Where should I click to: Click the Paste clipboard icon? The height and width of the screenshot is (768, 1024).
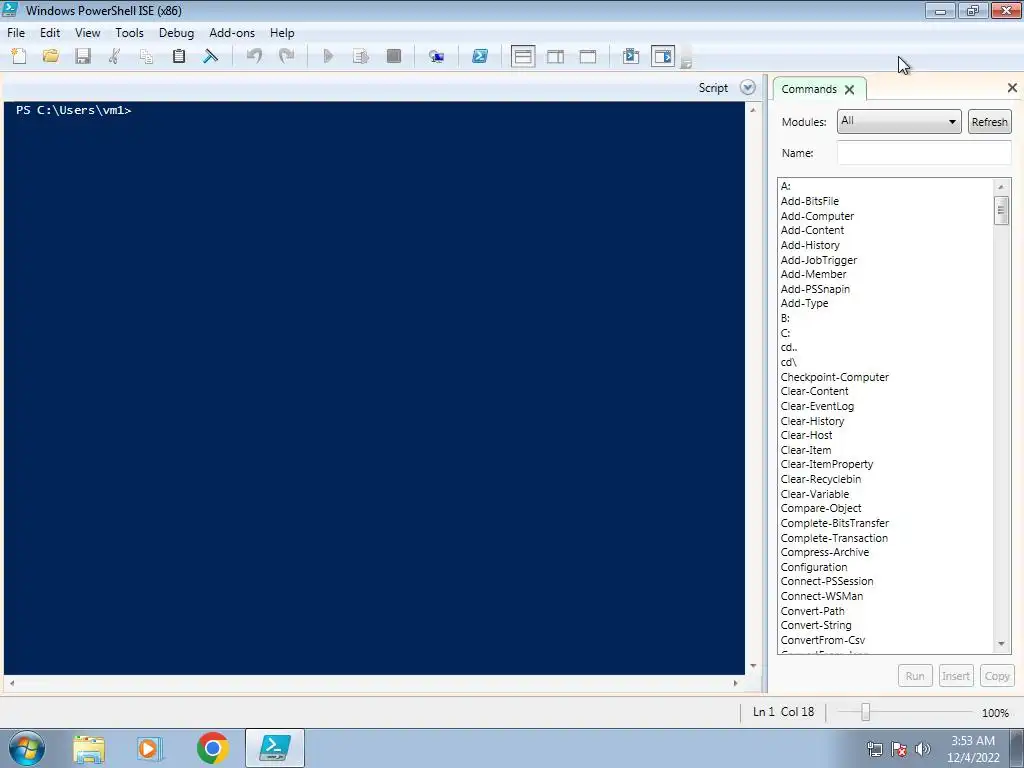point(179,56)
